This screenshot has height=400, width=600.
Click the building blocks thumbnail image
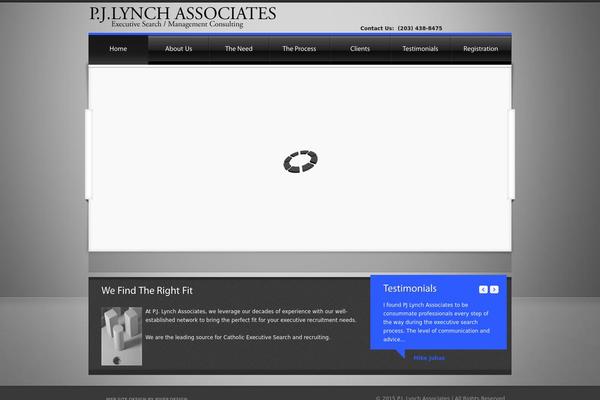click(x=122, y=336)
